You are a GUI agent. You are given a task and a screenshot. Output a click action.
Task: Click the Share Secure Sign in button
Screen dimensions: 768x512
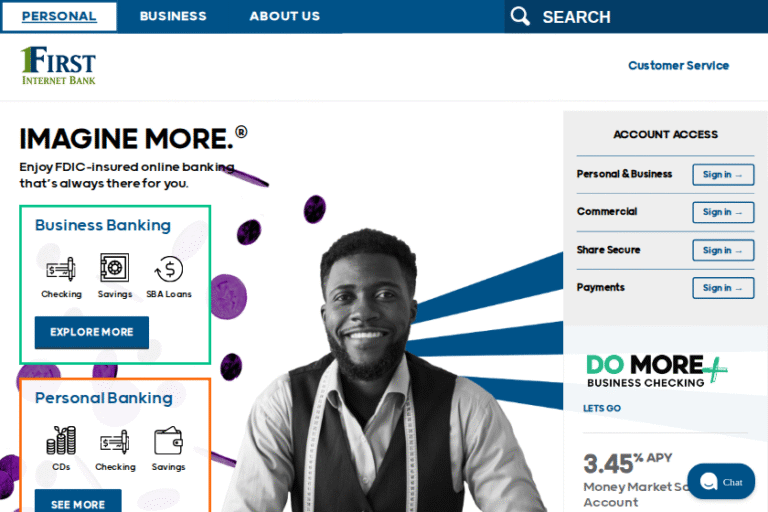point(723,250)
